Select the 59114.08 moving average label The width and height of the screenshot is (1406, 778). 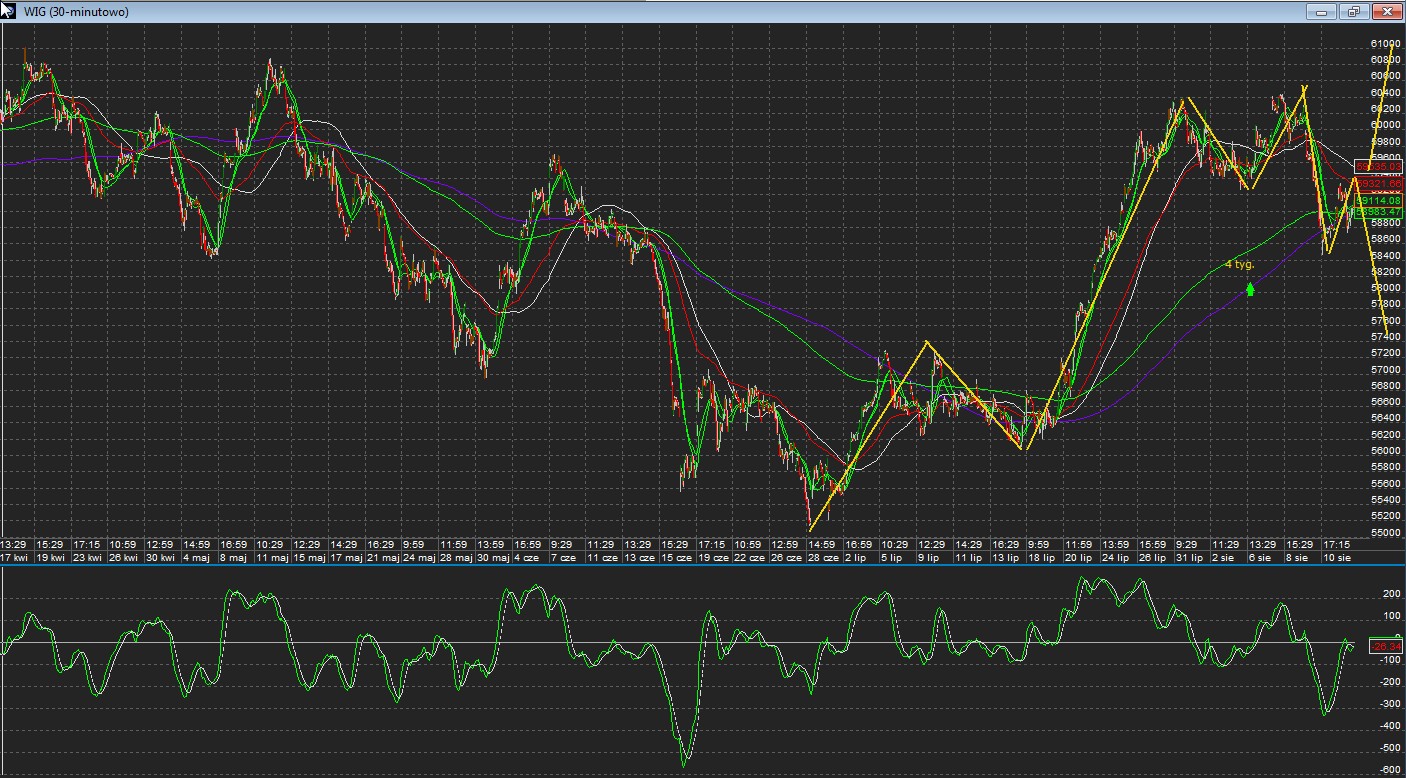click(1378, 201)
